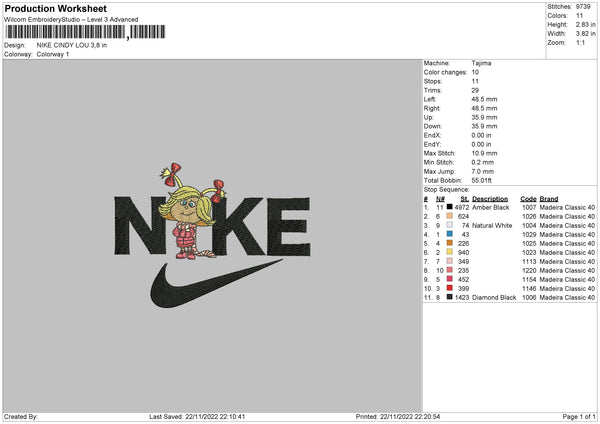Click the light pink swatch with code 1113
600x424 pixels.
449,261
